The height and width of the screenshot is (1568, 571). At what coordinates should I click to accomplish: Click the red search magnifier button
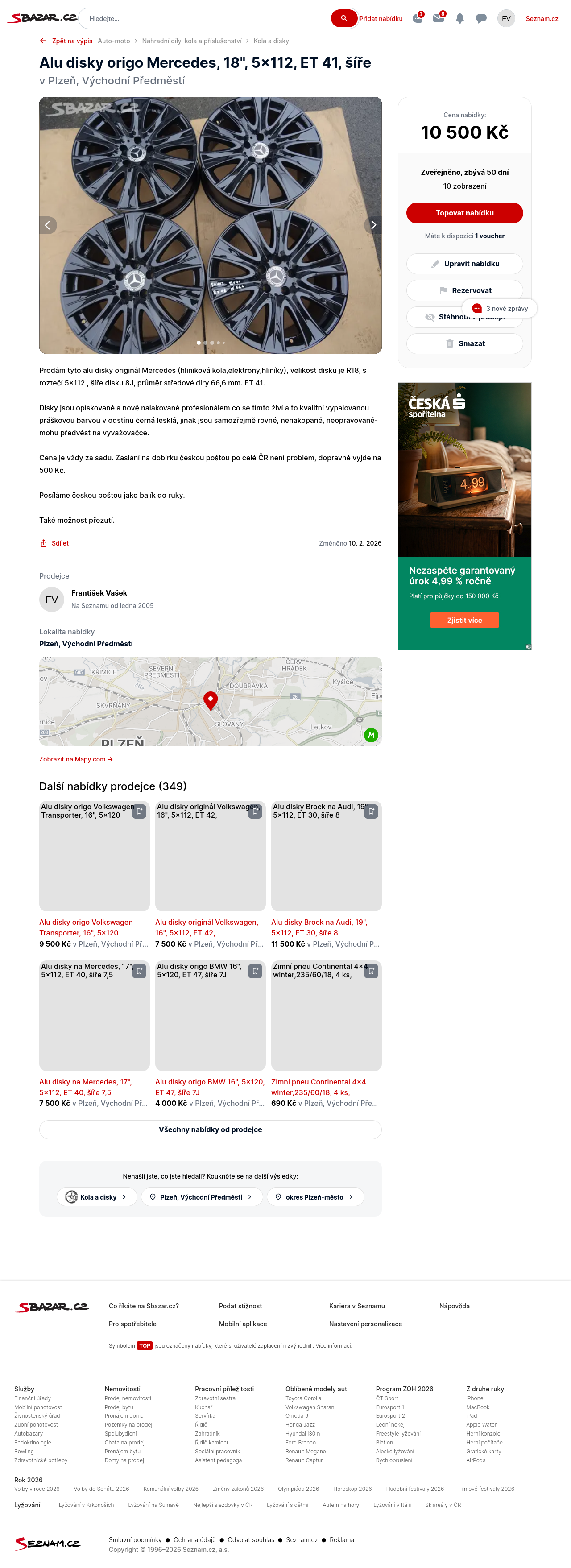344,18
